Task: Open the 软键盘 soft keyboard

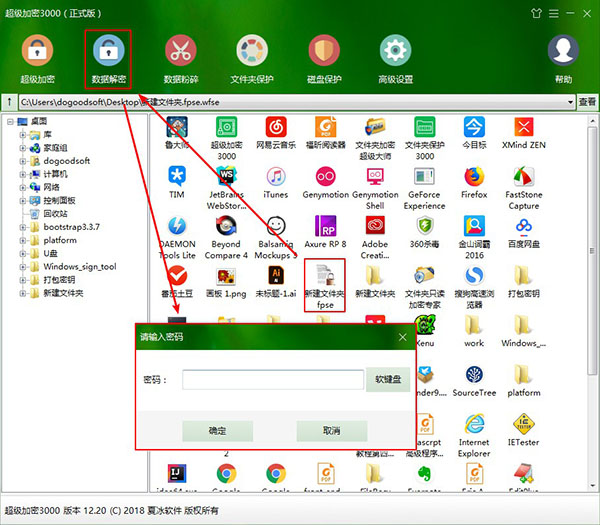Action: [x=388, y=380]
